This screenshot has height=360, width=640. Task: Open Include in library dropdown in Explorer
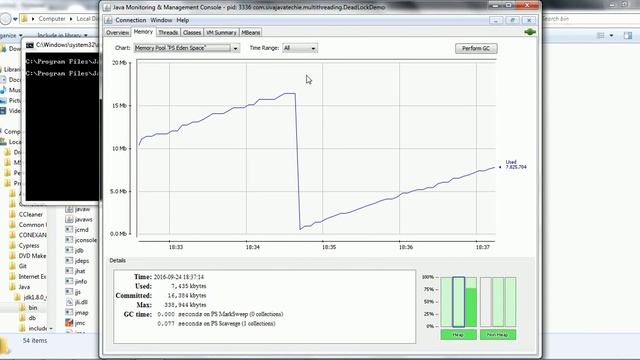(63, 36)
